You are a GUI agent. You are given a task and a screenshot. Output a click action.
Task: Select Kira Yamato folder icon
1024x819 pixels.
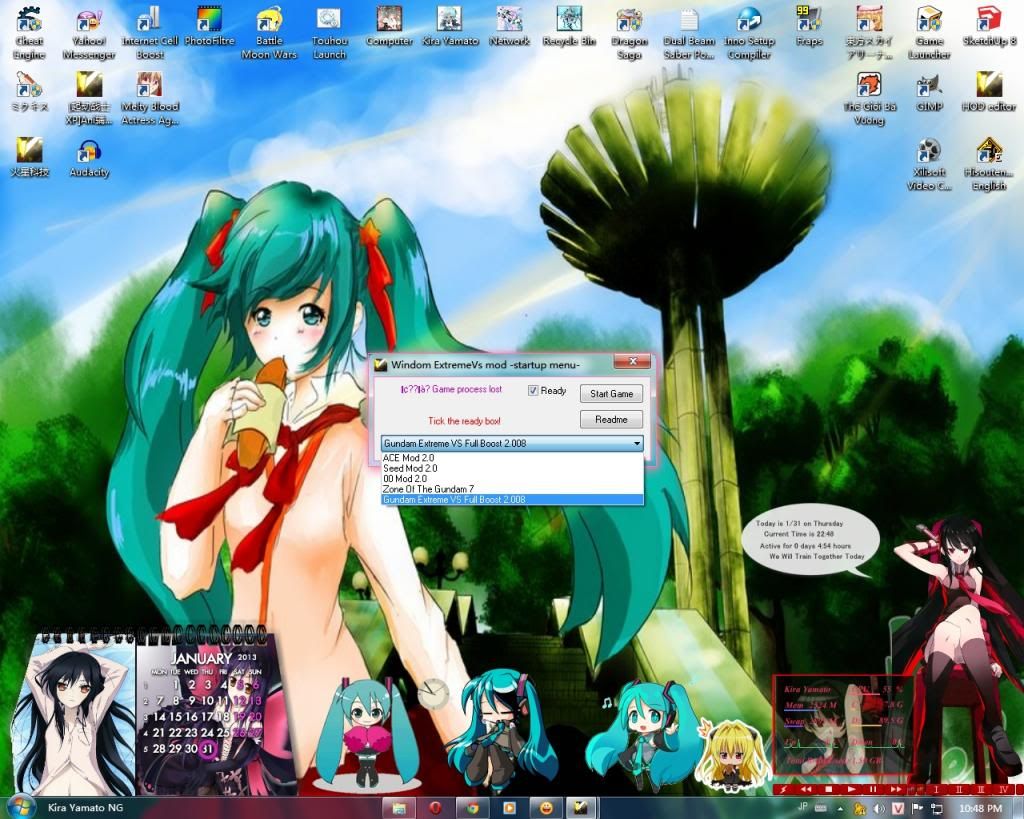pos(449,27)
